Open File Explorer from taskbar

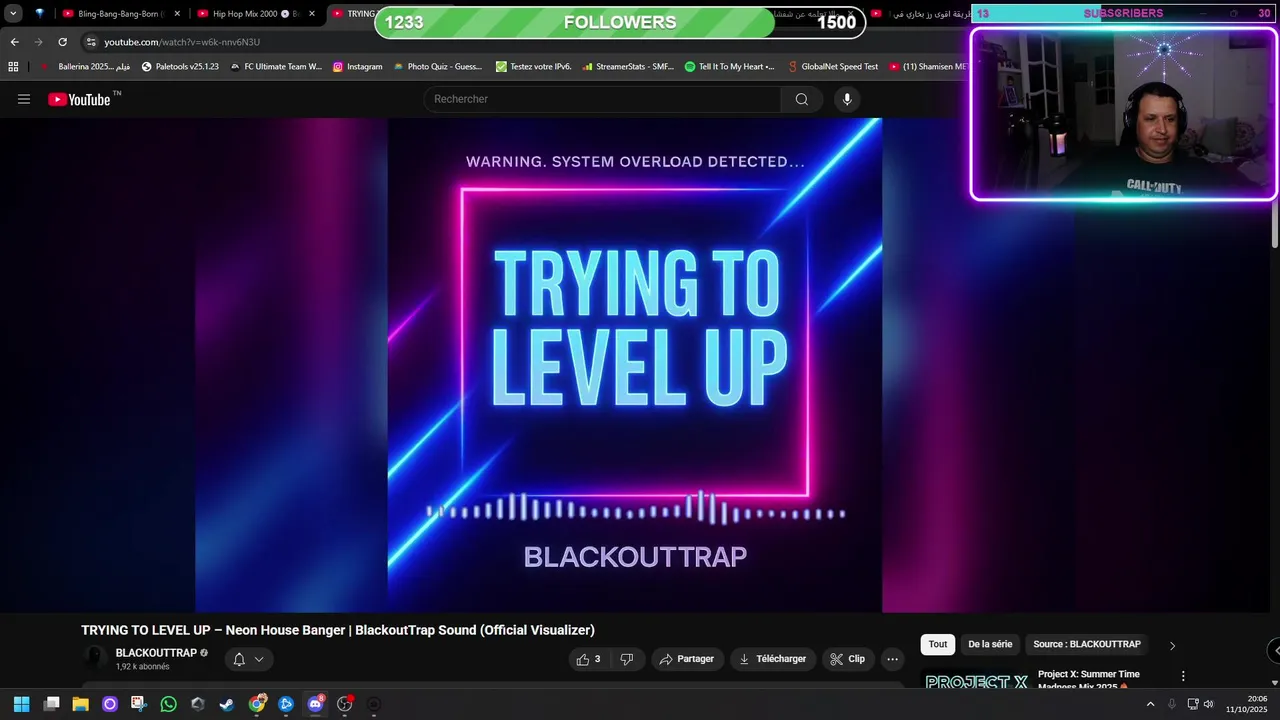(x=80, y=704)
